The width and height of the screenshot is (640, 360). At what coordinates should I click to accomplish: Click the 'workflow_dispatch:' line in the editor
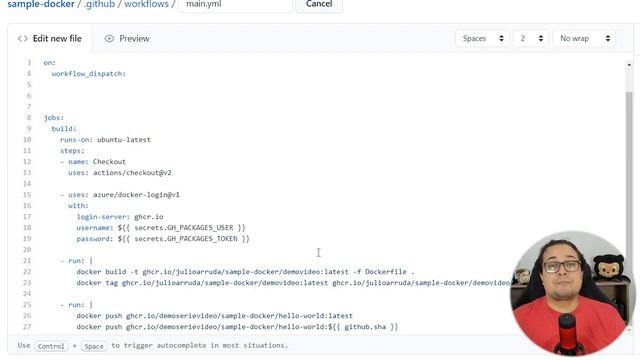pos(89,73)
